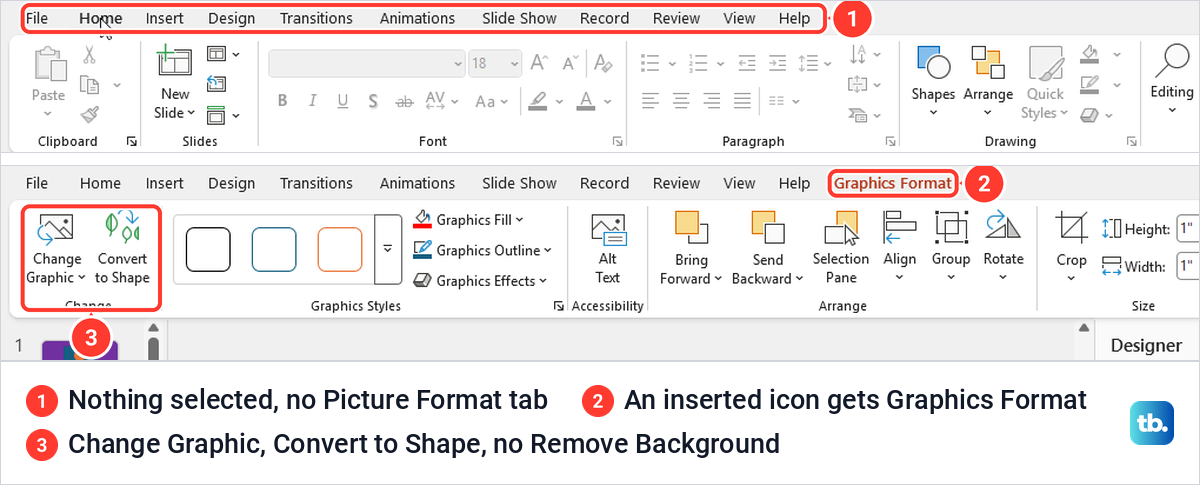Click the Copy icon in Clipboard group

click(x=90, y=85)
